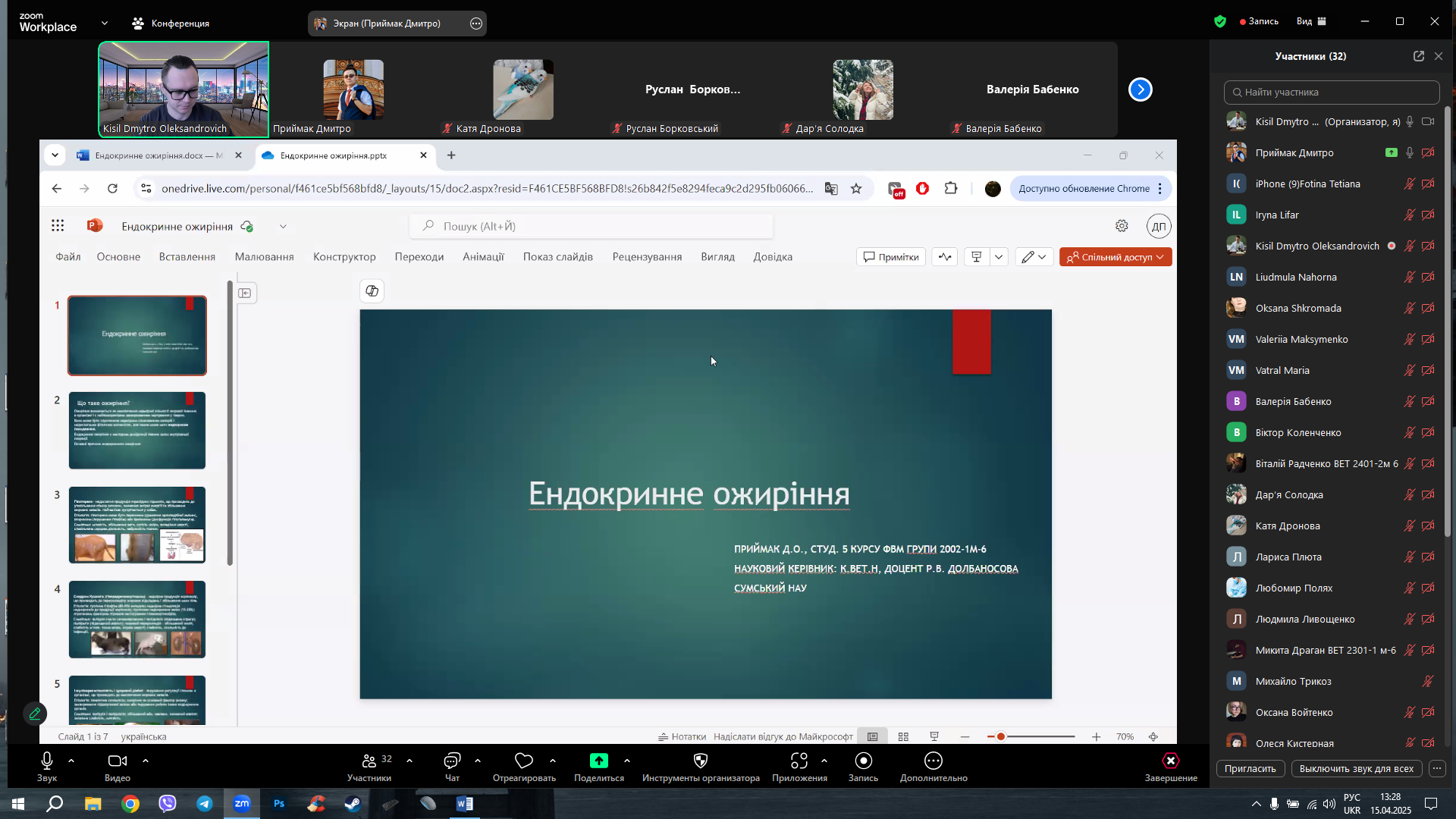This screenshot has width=1456, height=819.
Task: Click the Reactions heart icon
Action: [x=523, y=761]
